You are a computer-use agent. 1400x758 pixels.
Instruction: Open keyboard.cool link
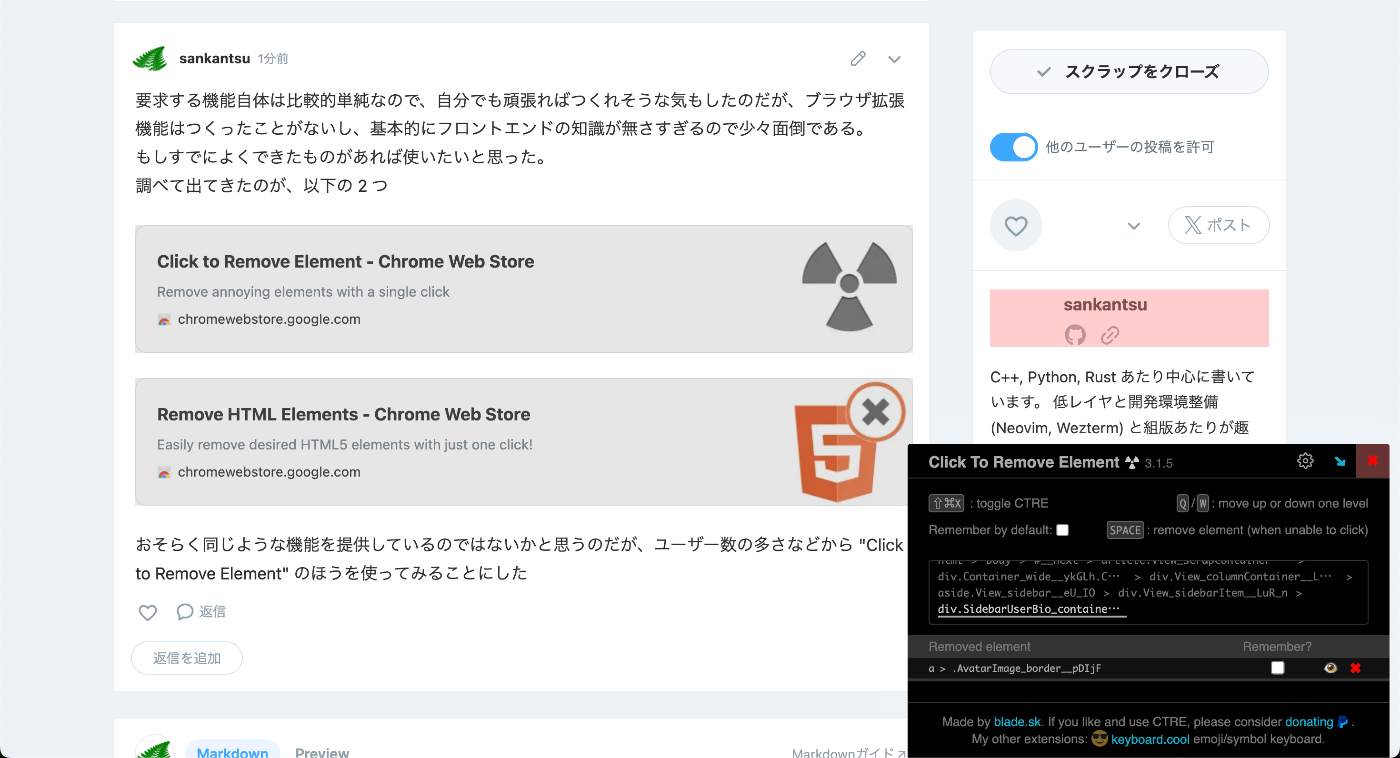(x=1150, y=739)
